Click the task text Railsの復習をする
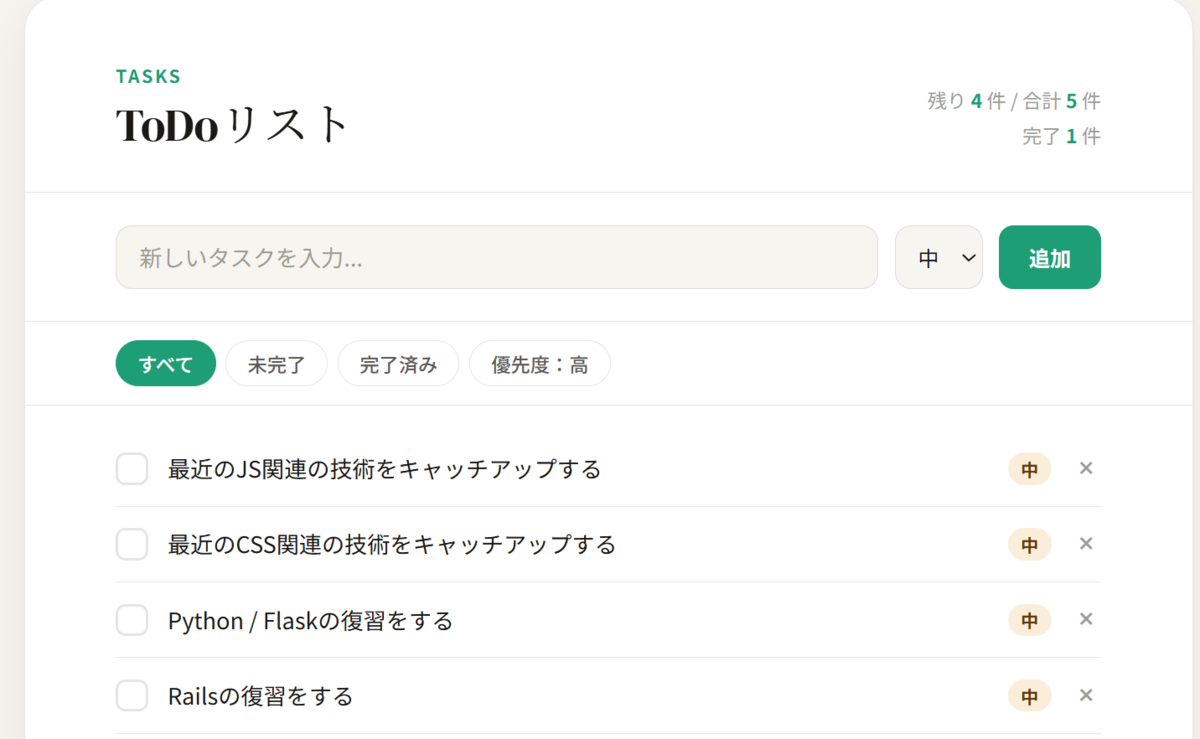This screenshot has height=739, width=1200. [261, 696]
